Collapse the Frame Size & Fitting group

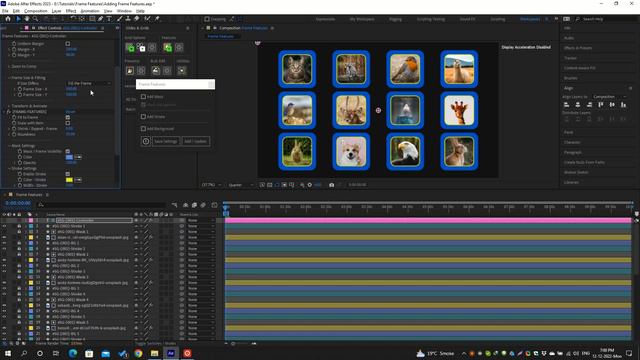[x=9, y=78]
